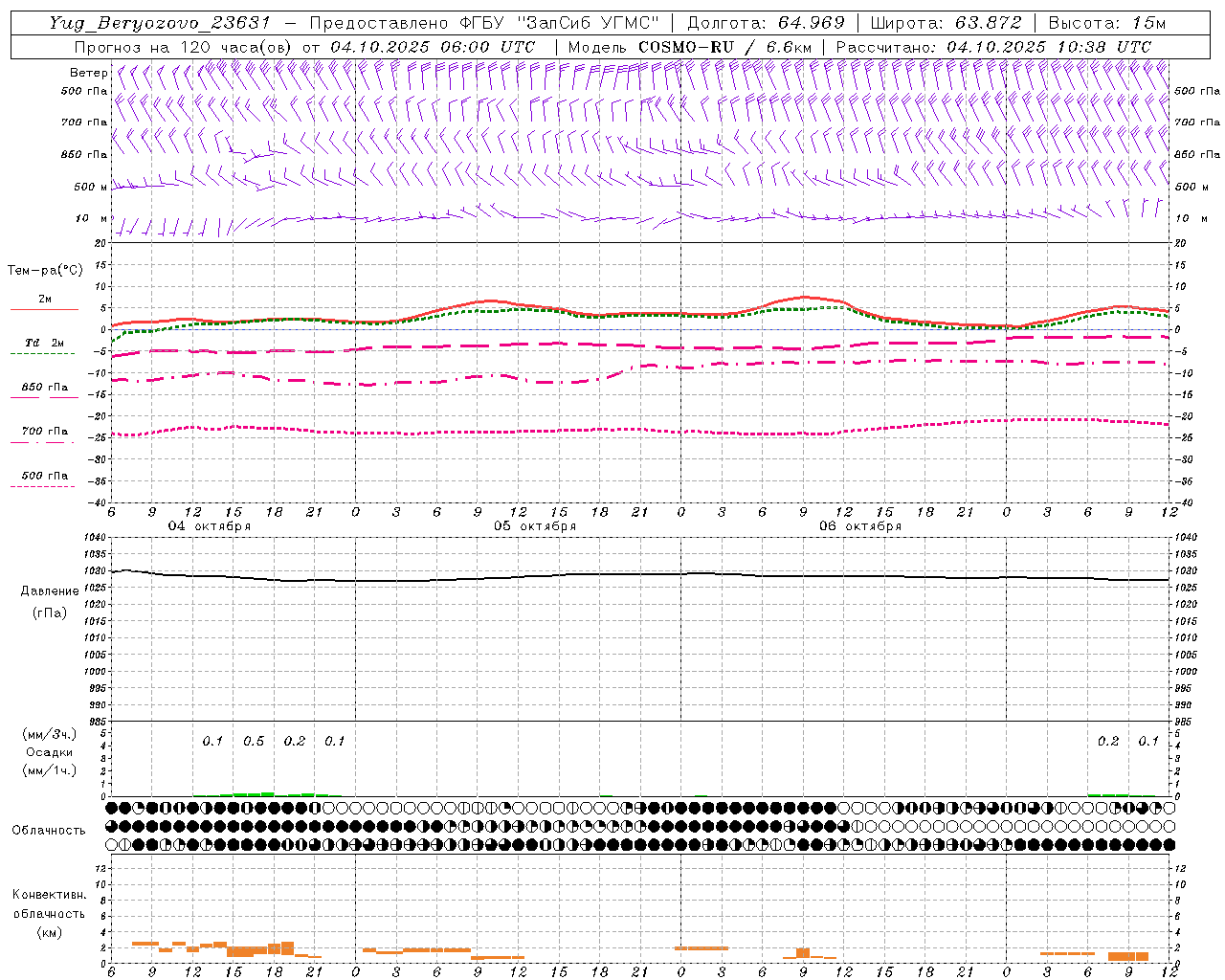Click the model name COSMO-RU / 6.6км
This screenshot has height=980, width=1225.
click(724, 47)
